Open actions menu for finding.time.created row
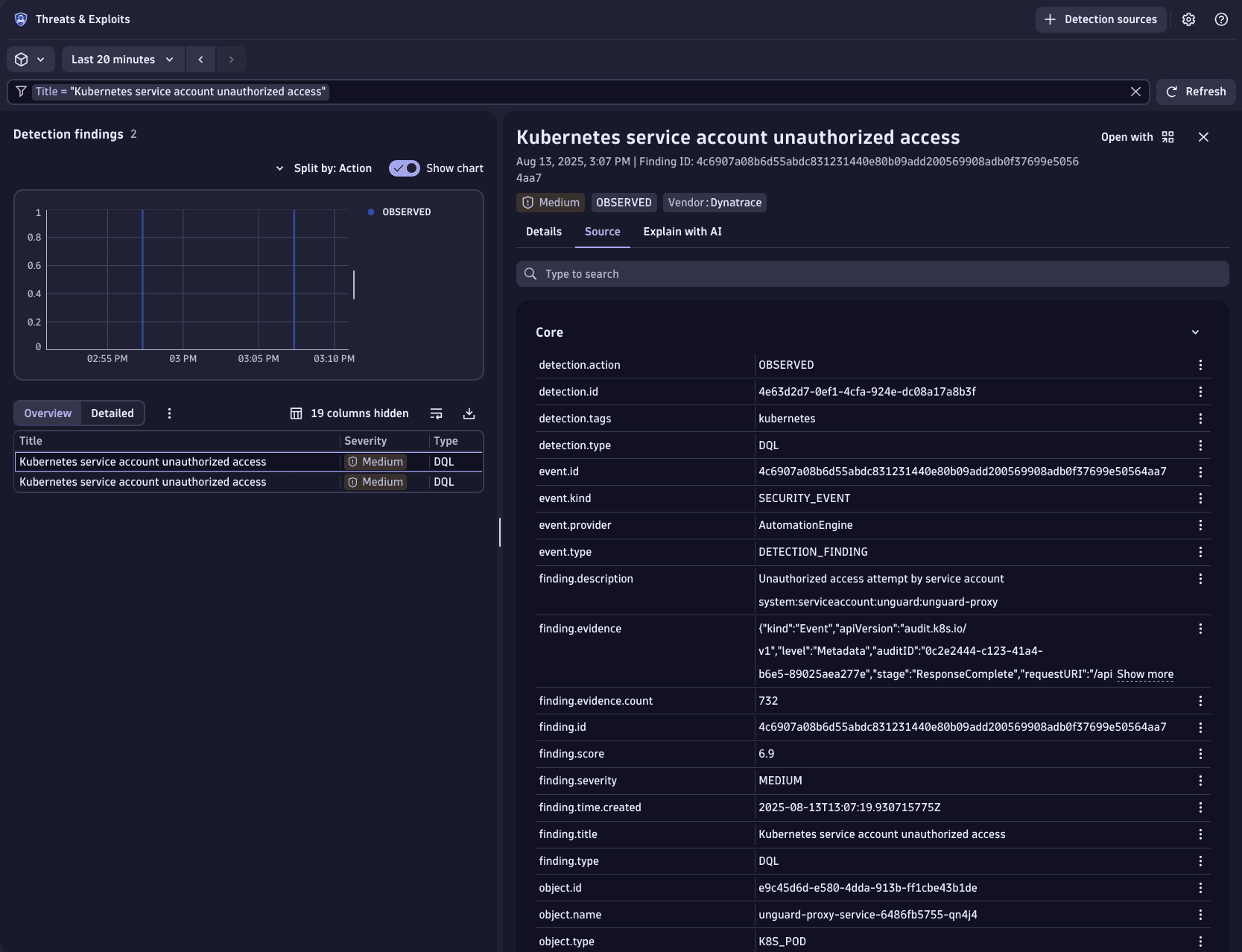The width and height of the screenshot is (1242, 952). point(1200,807)
